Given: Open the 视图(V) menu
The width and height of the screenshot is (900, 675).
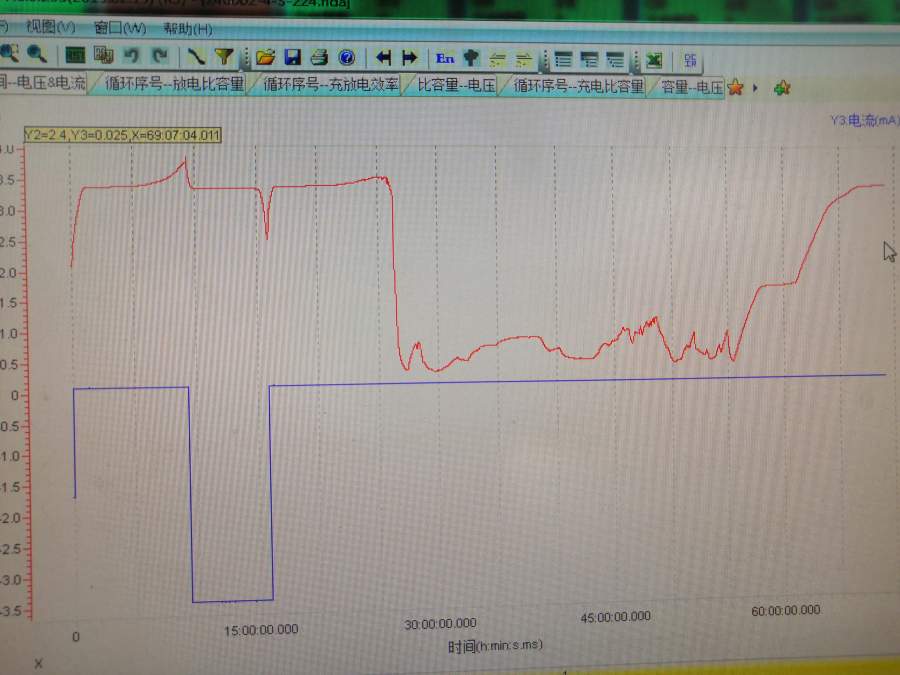Looking at the screenshot, I should pyautogui.click(x=50, y=27).
